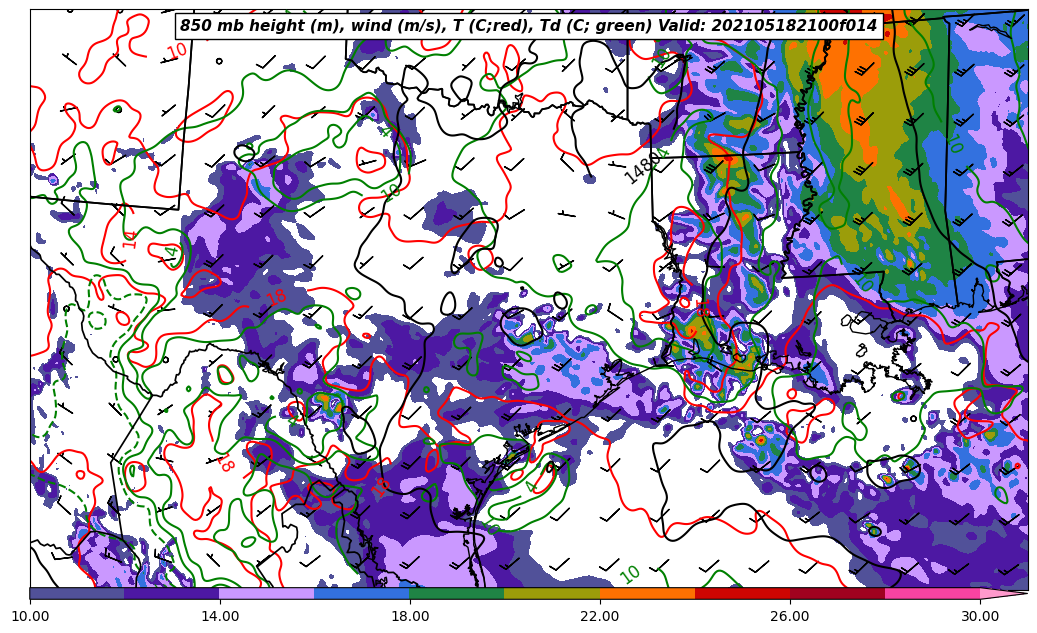Viewport: 1037px width, 633px height.
Task: Click the deep purple colorbar segment
Action: 172,593
